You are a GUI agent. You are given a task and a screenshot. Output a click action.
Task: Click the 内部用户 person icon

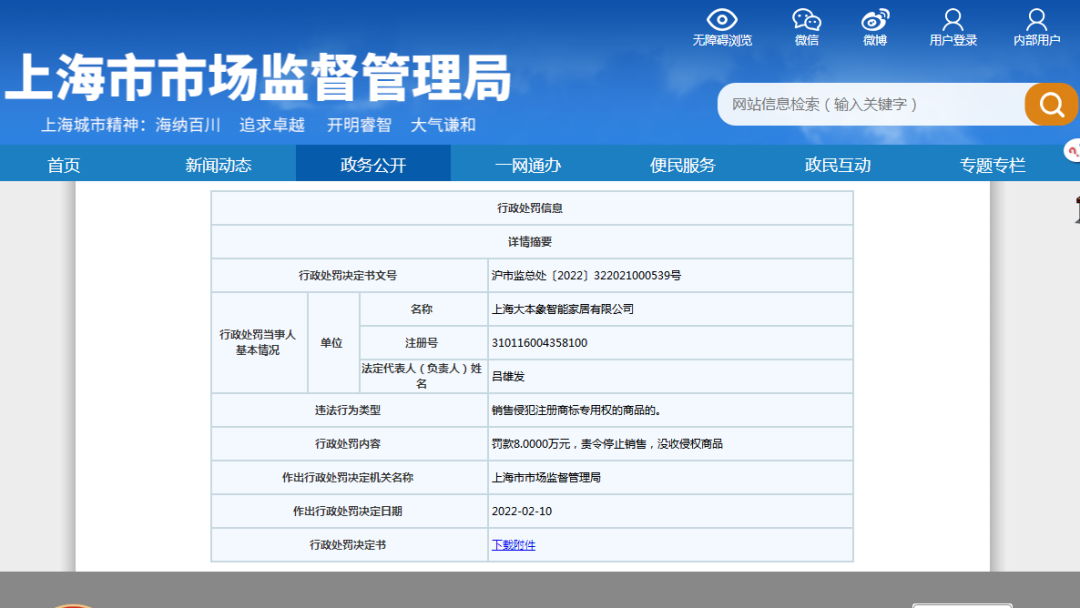(x=1036, y=19)
